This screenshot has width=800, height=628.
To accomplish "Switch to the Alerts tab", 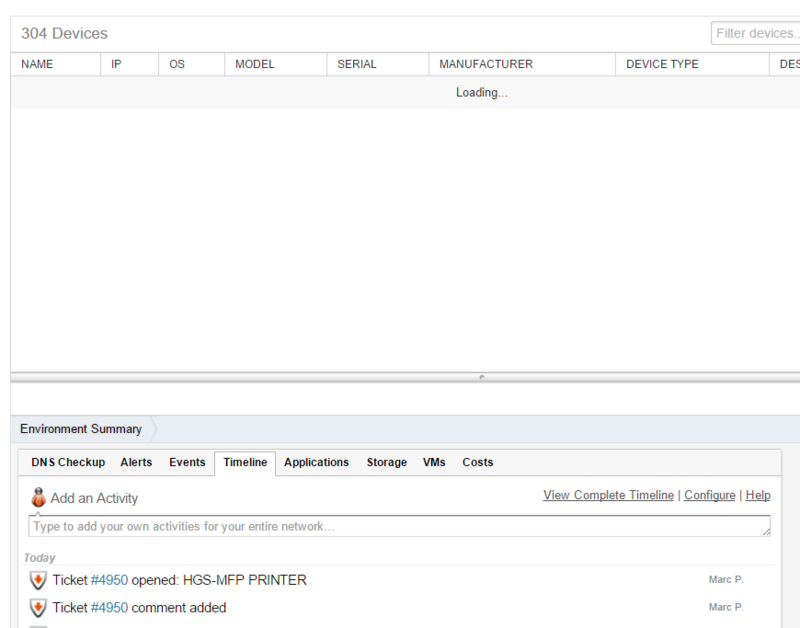I will click(x=136, y=462).
